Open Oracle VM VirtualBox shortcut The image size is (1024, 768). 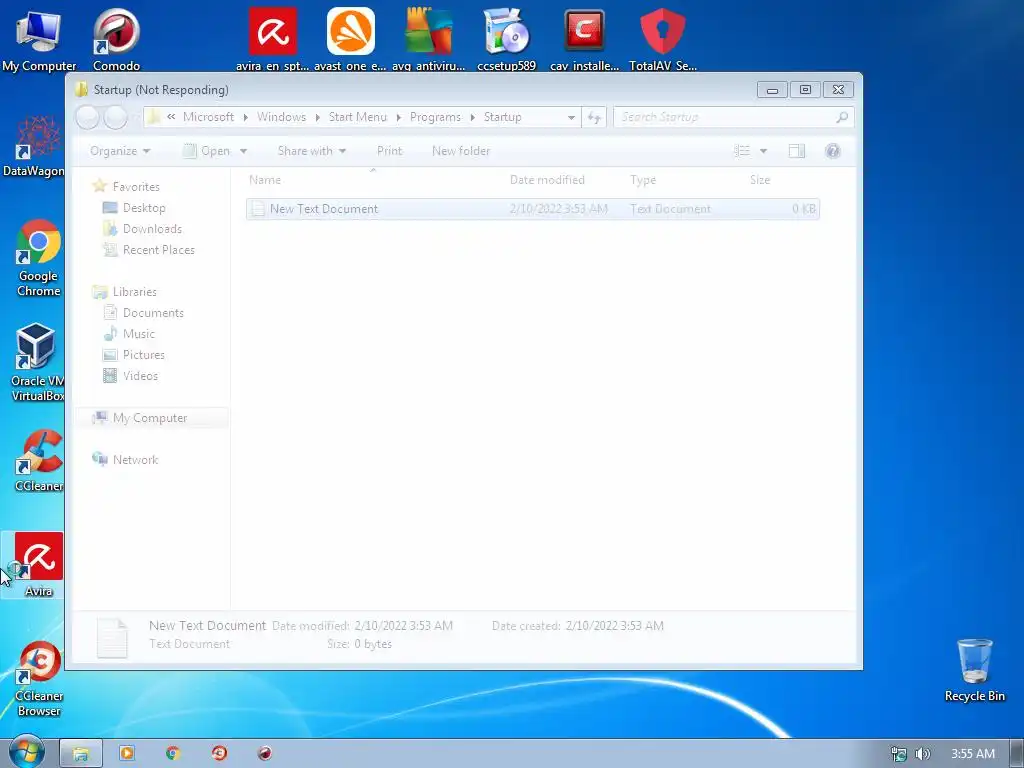click(x=37, y=362)
